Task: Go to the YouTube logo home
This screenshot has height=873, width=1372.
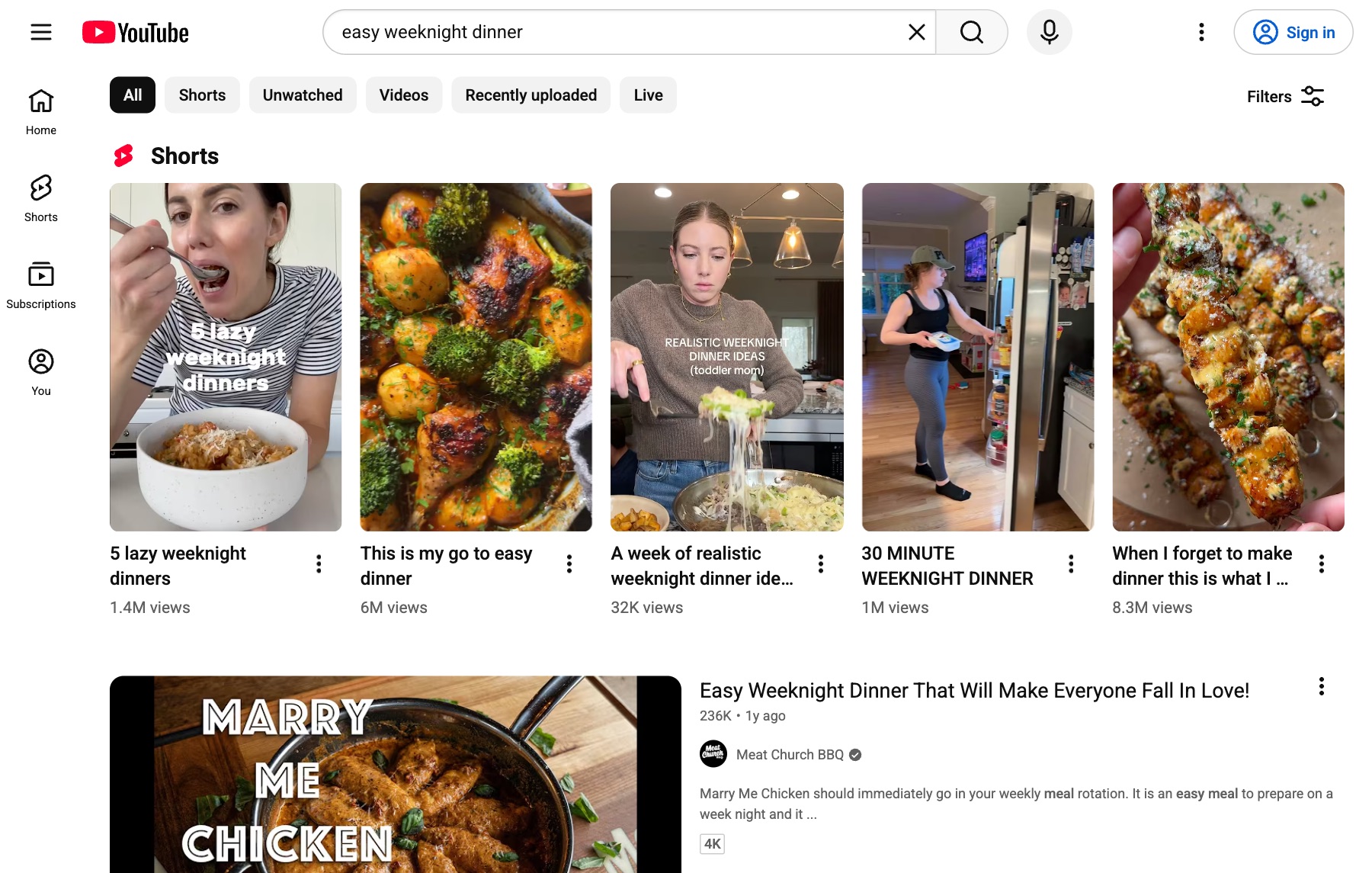Action: [136, 32]
